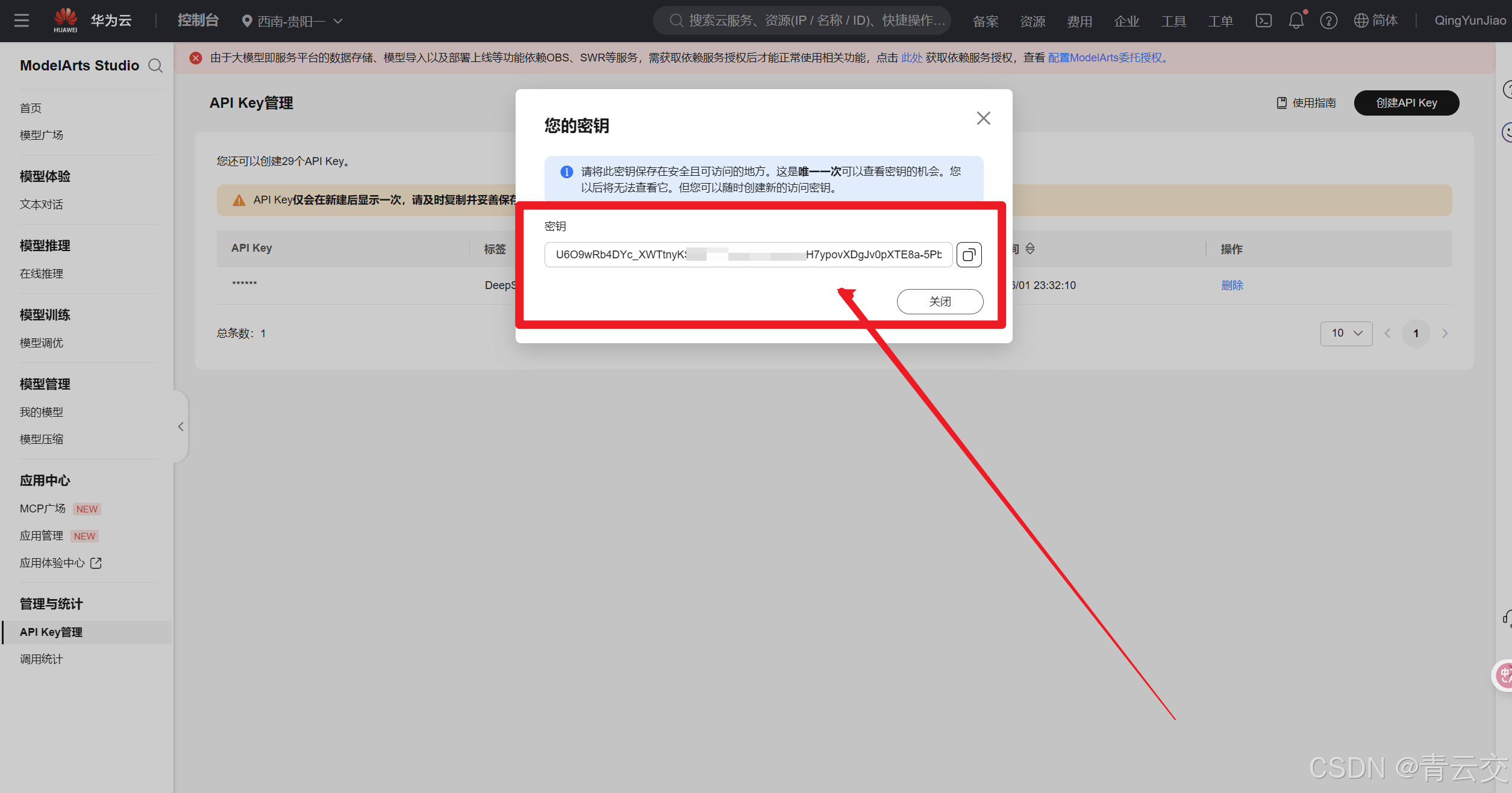Image resolution: width=1512 pixels, height=793 pixels.
Task: Click the 创建API Key button
Action: (1407, 103)
